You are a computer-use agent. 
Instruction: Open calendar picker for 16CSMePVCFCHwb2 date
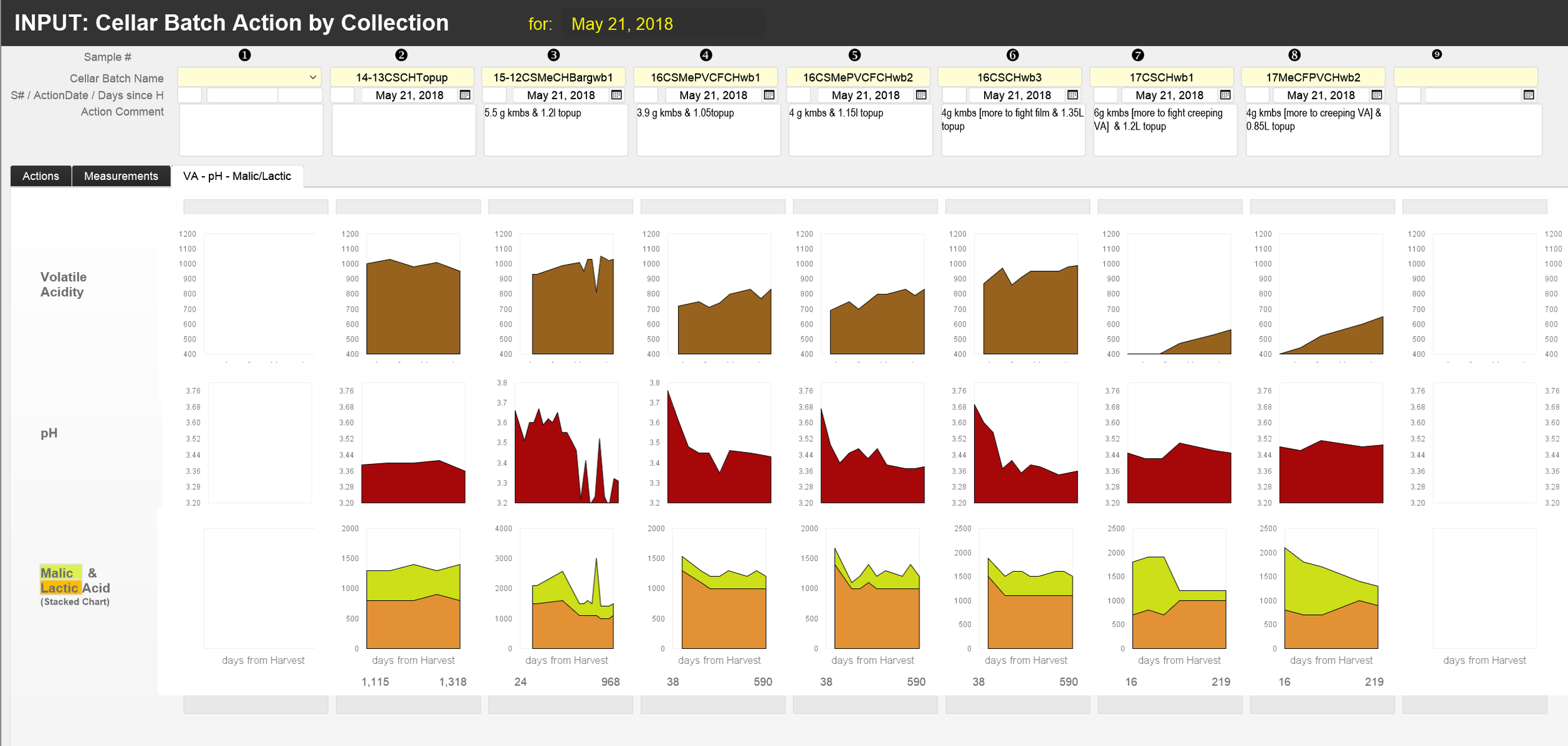[921, 95]
